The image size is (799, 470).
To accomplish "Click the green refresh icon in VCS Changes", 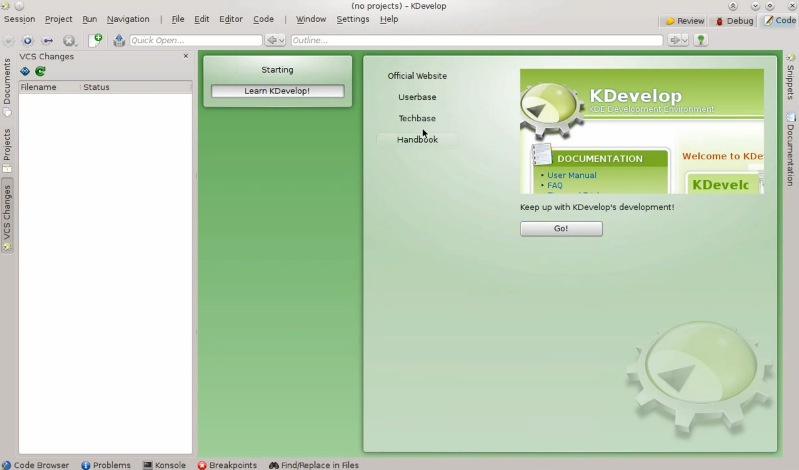I will click(41, 72).
